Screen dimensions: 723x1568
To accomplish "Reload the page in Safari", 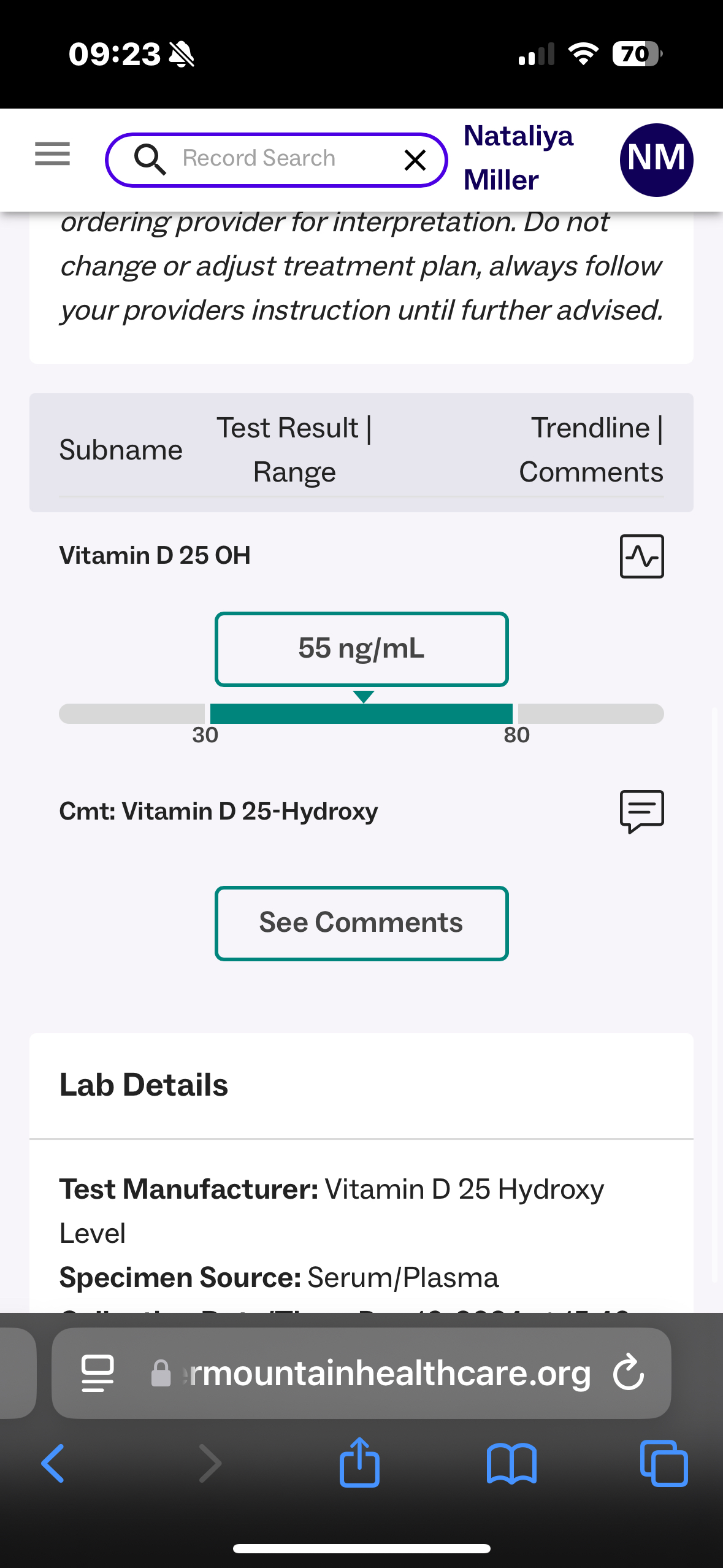I will (x=629, y=1373).
